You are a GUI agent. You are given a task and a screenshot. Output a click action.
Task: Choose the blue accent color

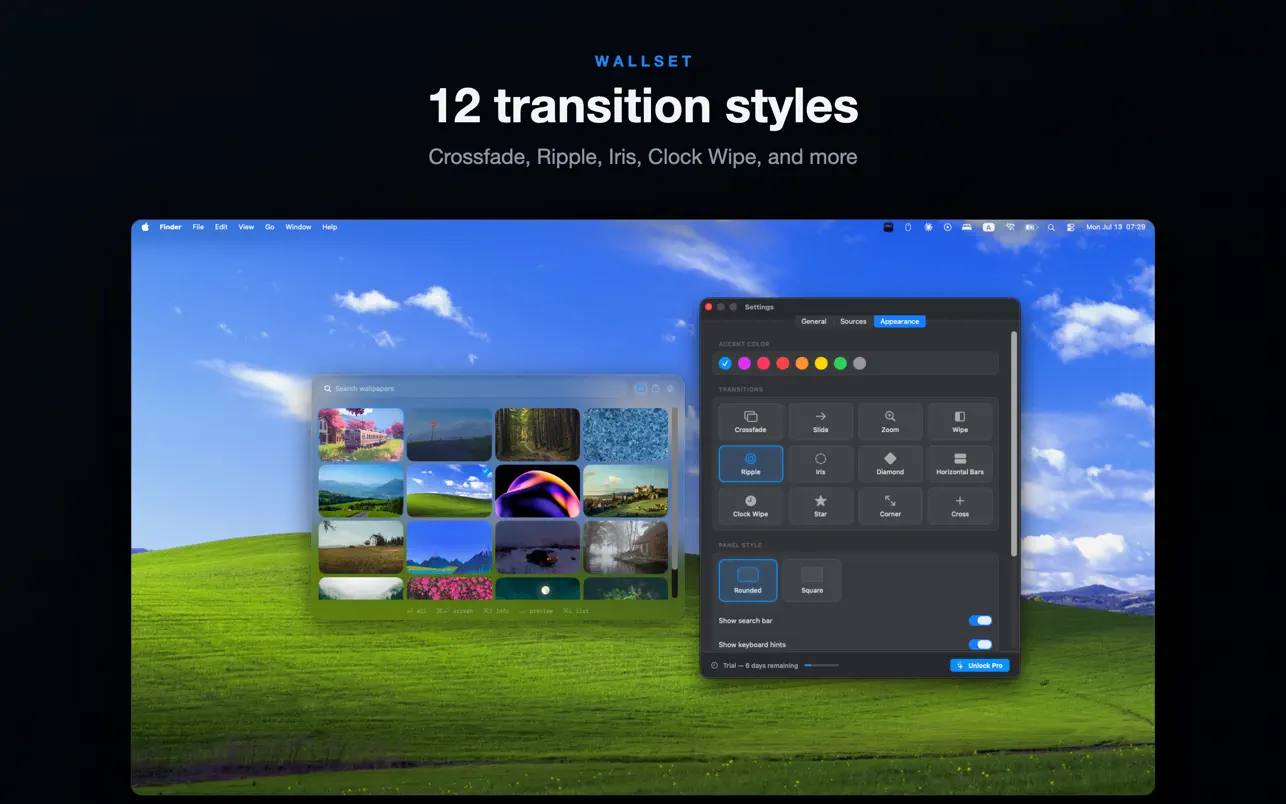click(x=725, y=363)
